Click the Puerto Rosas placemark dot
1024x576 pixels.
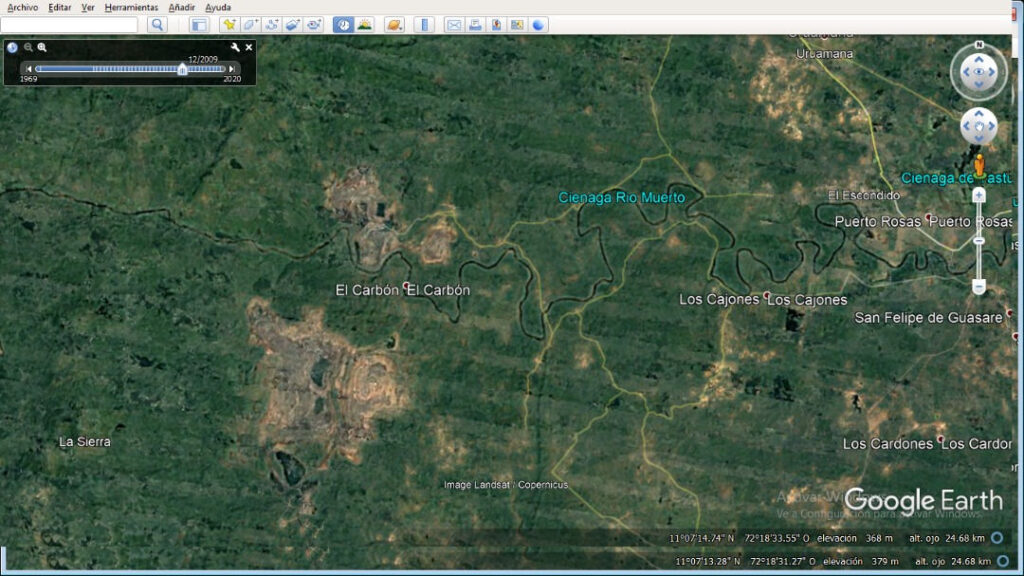point(928,217)
